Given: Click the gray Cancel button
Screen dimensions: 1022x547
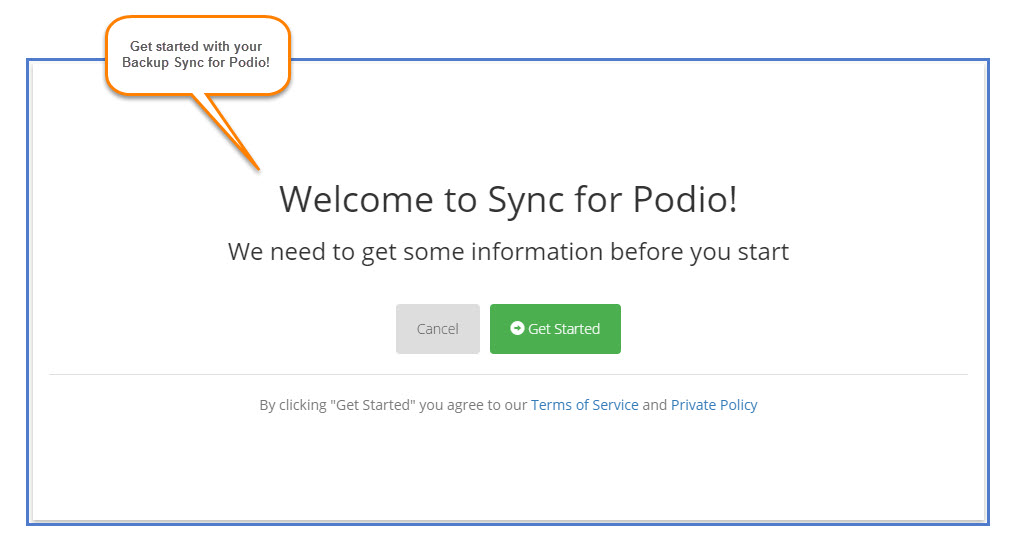Looking at the screenshot, I should pos(437,329).
